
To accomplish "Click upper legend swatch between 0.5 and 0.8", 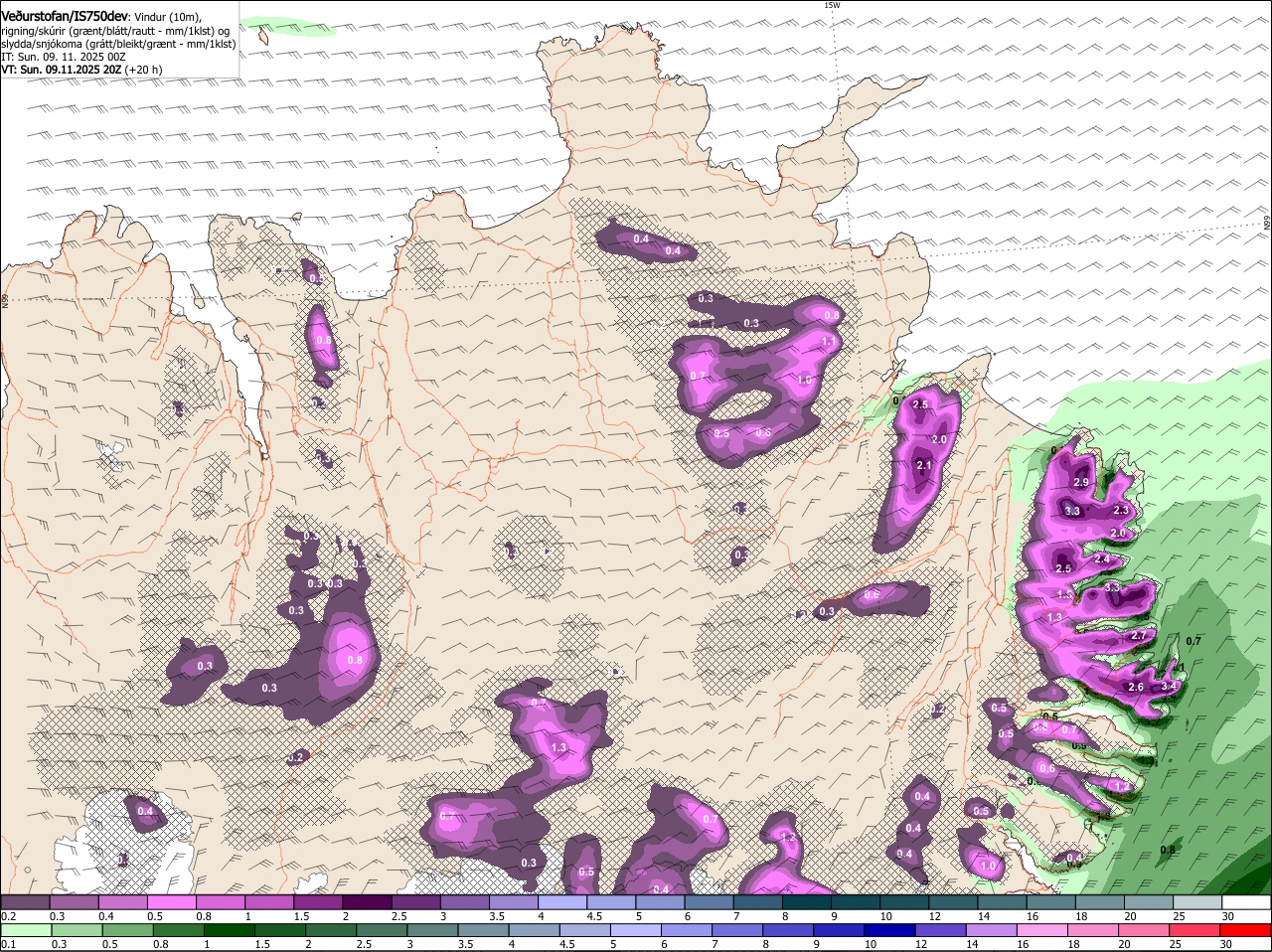I will point(171,902).
